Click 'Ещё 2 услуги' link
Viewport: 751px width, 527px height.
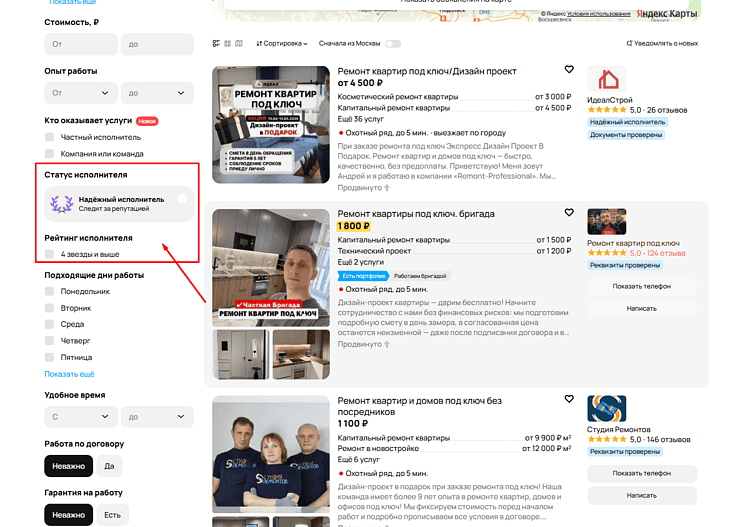pos(361,263)
